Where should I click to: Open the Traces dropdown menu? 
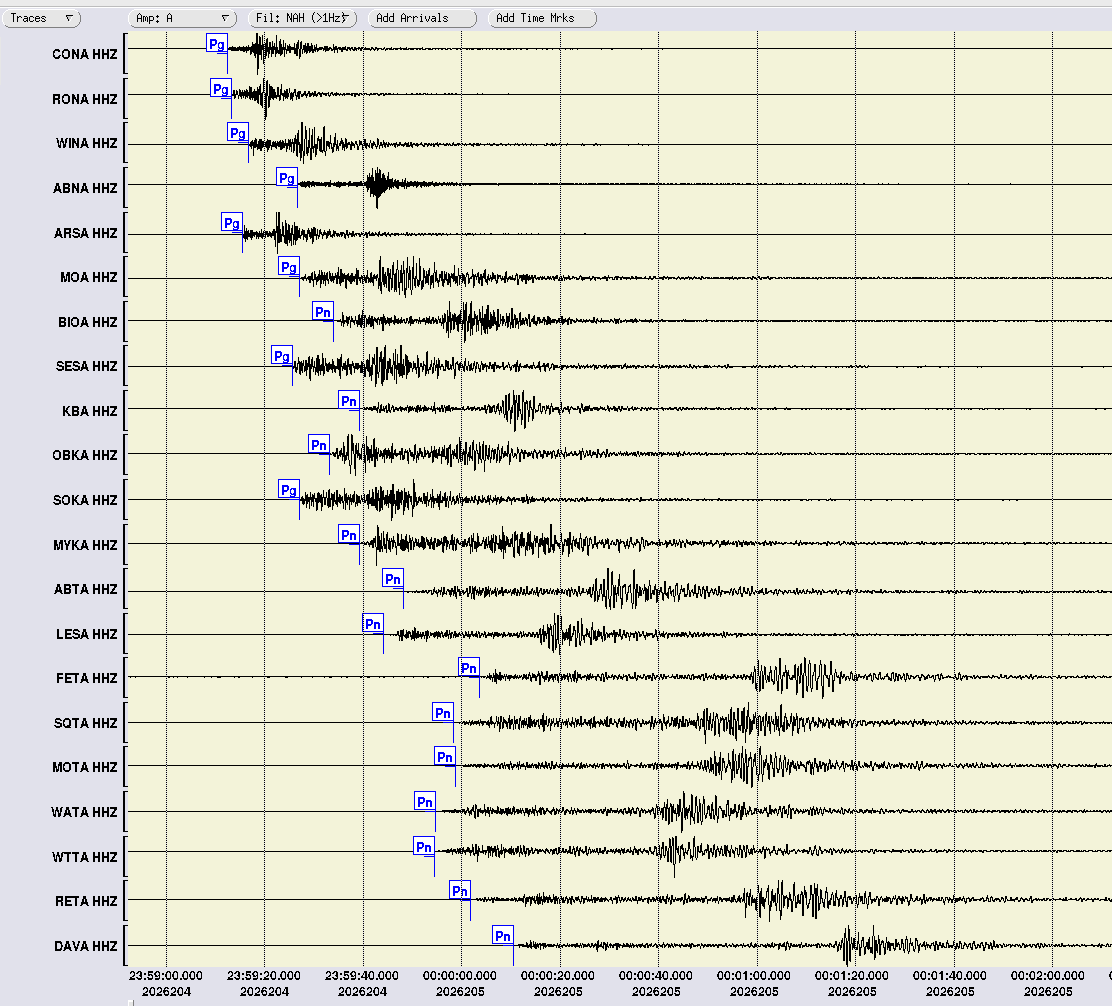(41, 18)
